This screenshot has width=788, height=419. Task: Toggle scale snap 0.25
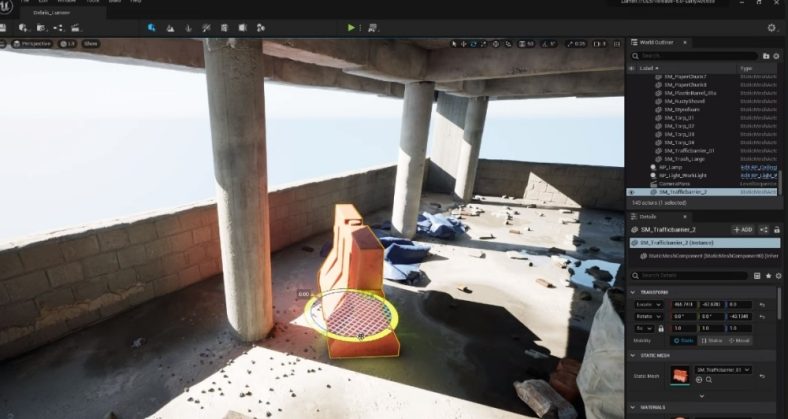coord(577,44)
